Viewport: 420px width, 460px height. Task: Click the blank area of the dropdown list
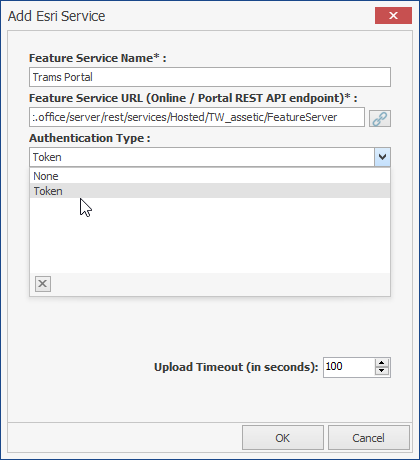click(210, 236)
